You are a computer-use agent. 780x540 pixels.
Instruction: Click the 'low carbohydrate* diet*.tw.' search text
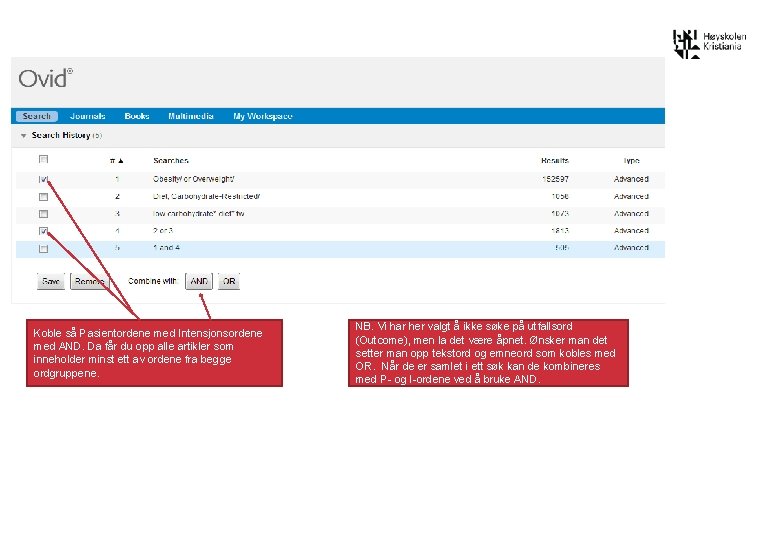click(x=198, y=214)
